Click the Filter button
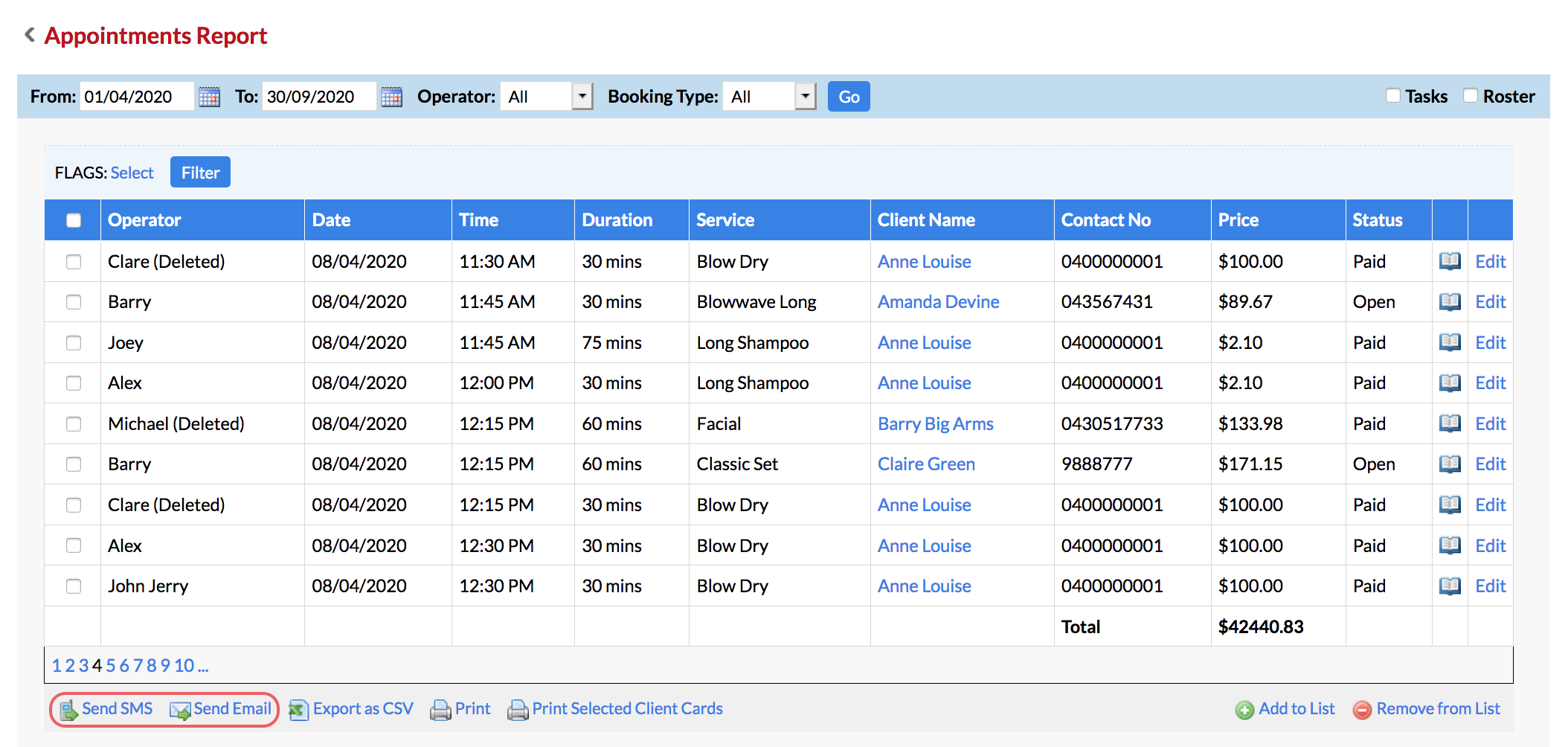The width and height of the screenshot is (1568, 747). pos(199,172)
